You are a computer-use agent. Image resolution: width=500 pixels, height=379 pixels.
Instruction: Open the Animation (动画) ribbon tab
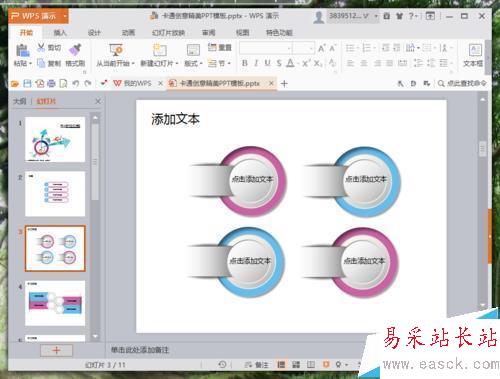128,33
